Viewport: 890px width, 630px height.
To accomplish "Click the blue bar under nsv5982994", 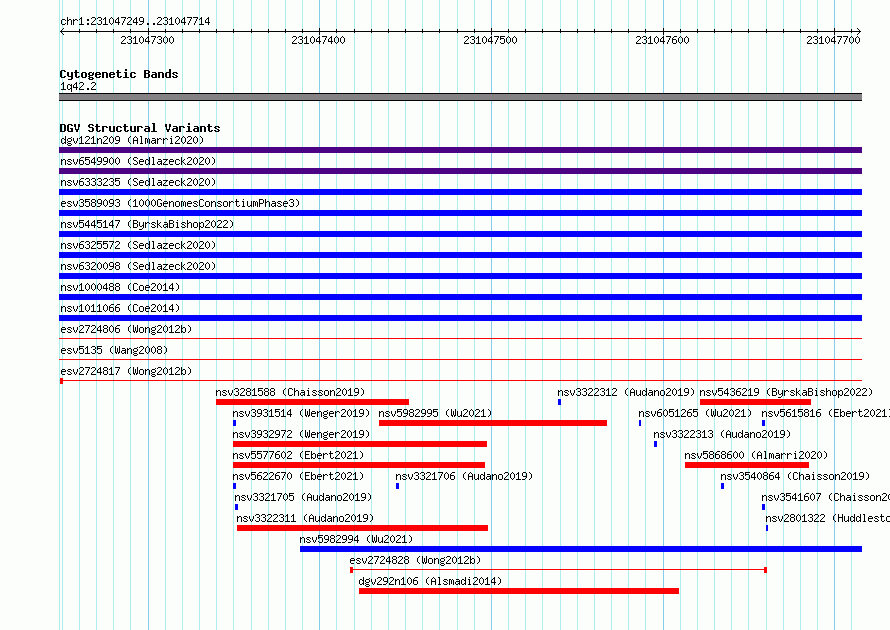I will tap(581, 549).
